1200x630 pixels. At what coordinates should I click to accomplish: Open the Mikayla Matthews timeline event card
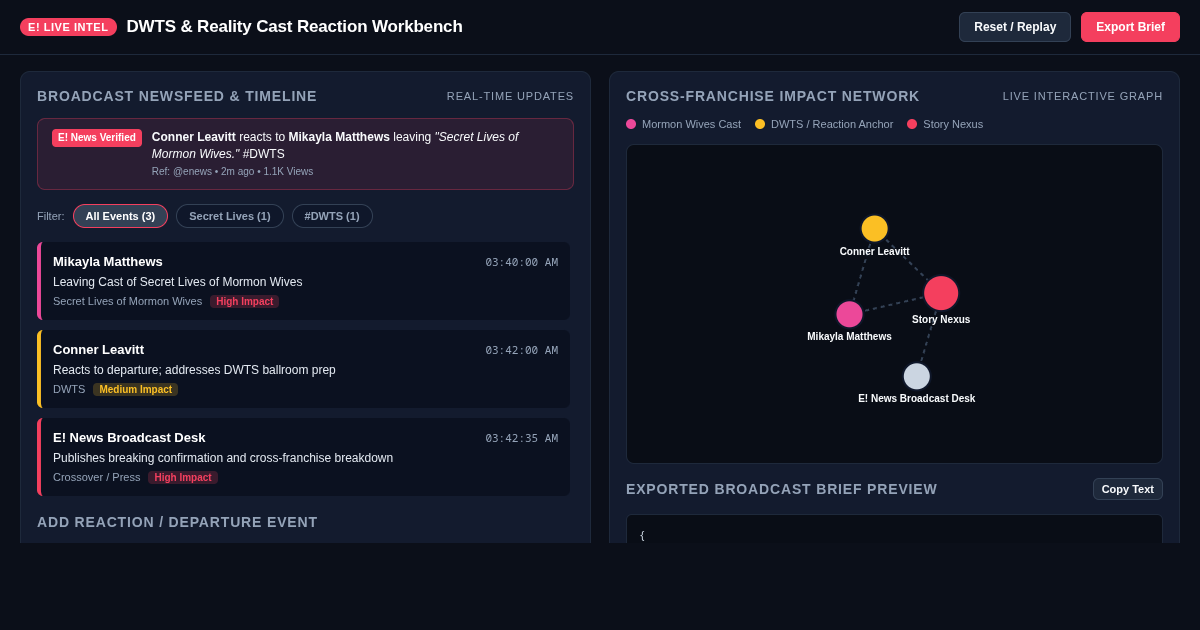pyautogui.click(x=304, y=281)
